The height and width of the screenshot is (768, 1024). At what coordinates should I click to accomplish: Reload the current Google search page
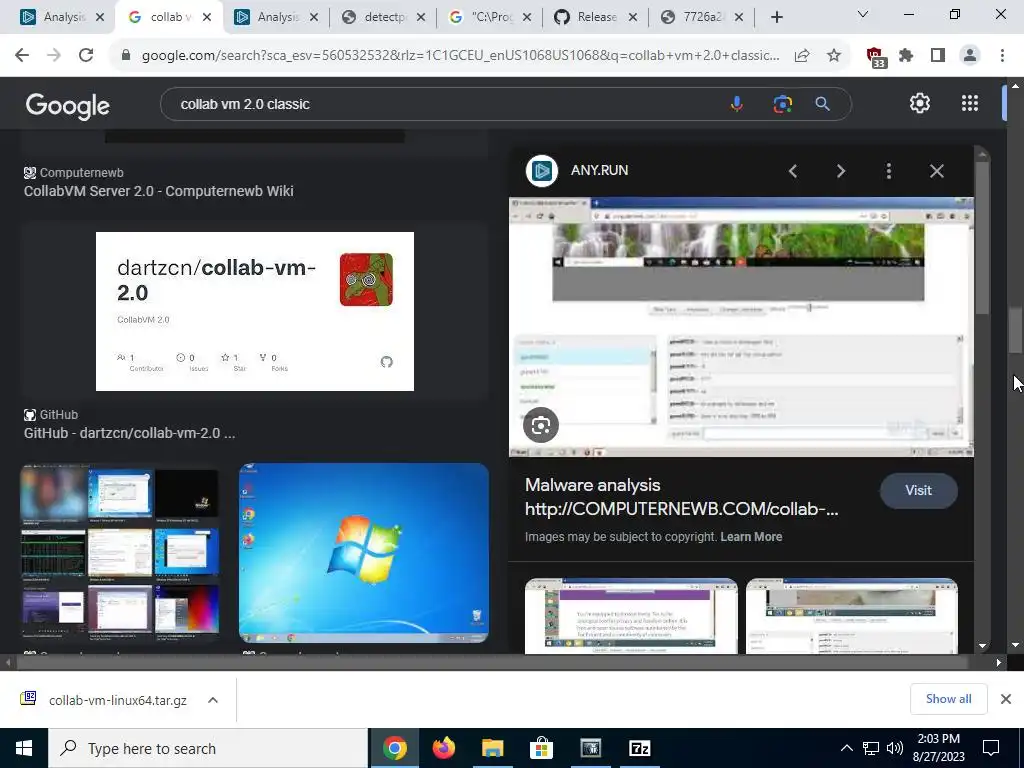[x=86, y=56]
